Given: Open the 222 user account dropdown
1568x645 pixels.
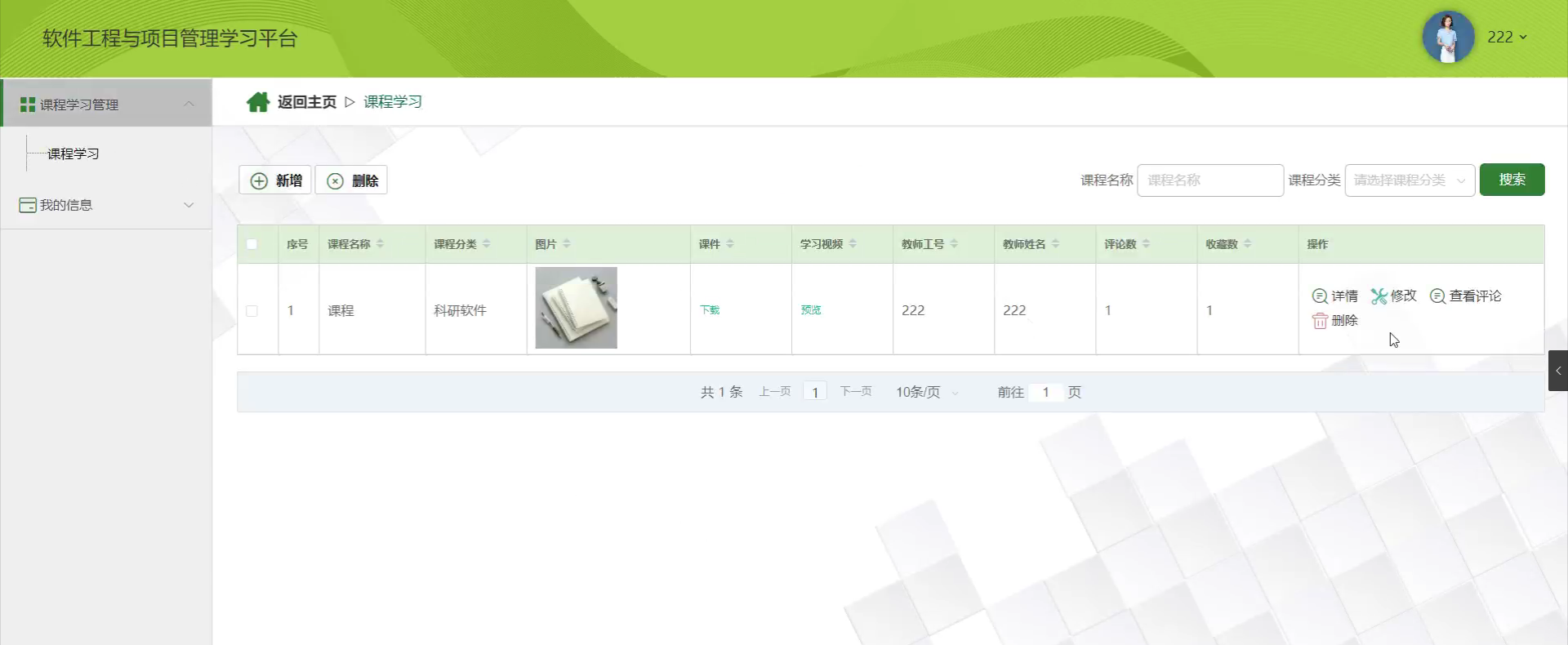Looking at the screenshot, I should coord(1507,37).
